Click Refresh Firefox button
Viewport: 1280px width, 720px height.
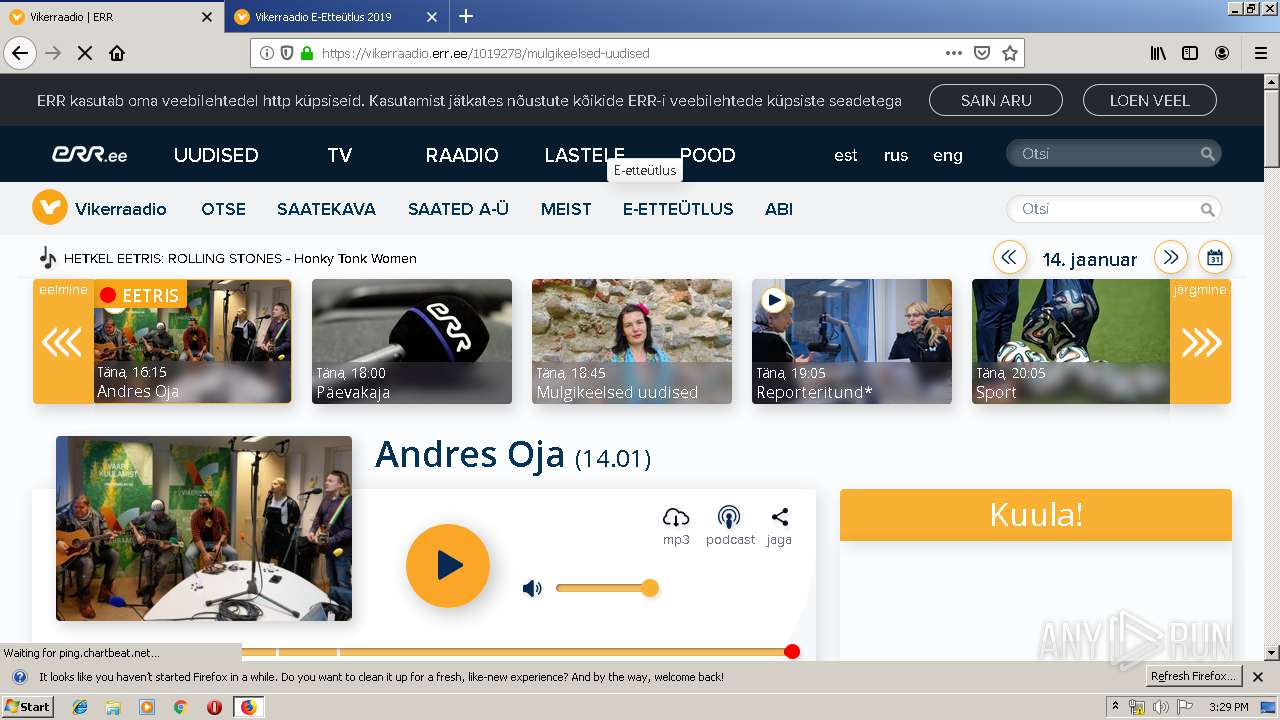[x=1194, y=676]
